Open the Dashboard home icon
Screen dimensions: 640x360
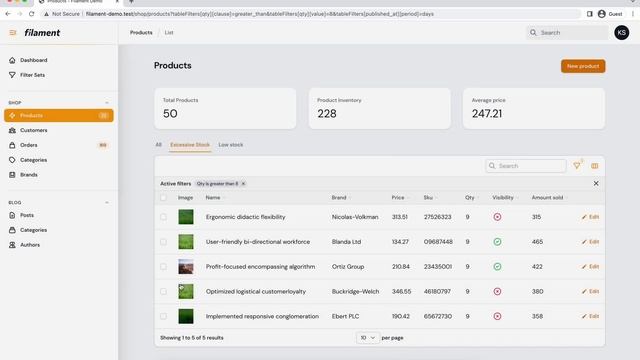click(12, 60)
